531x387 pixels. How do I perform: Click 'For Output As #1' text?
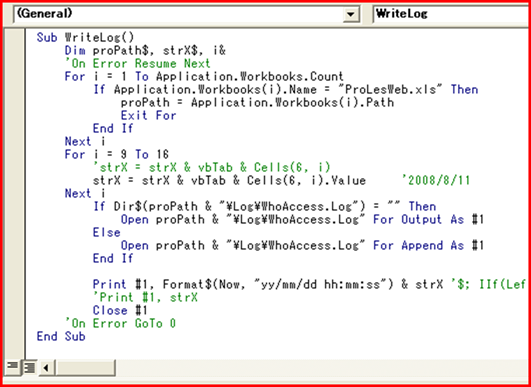click(428, 220)
